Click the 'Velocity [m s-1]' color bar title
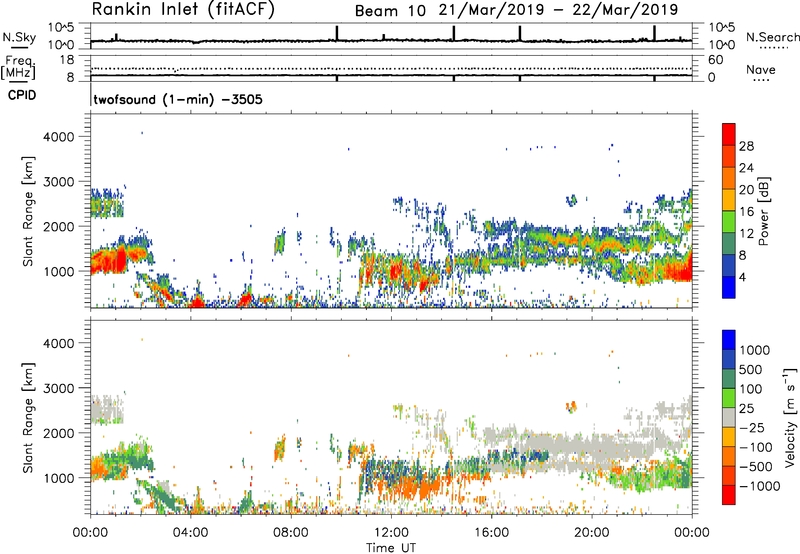The width and height of the screenshot is (800, 554). [x=790, y=417]
